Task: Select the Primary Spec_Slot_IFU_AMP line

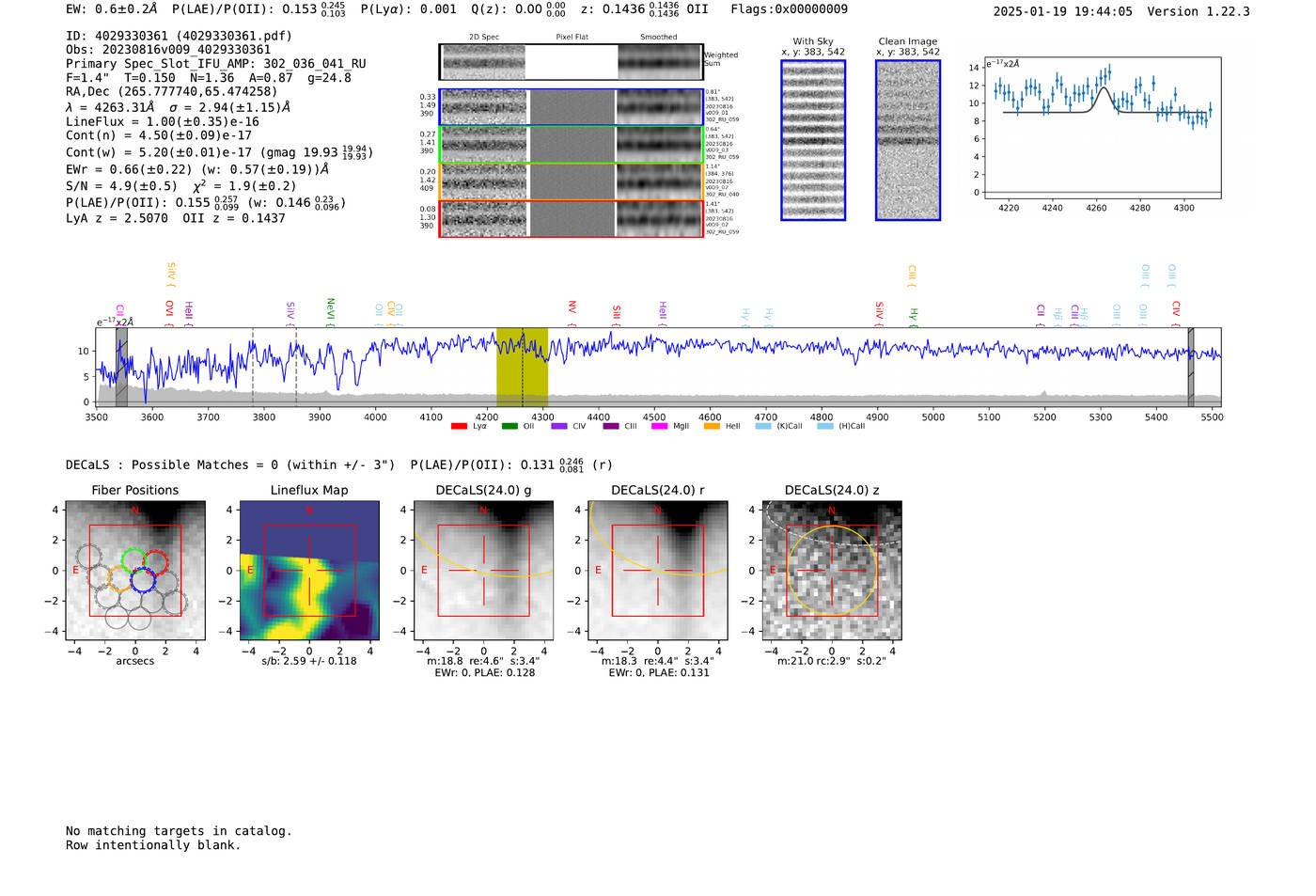Action: pyautogui.click(x=216, y=64)
